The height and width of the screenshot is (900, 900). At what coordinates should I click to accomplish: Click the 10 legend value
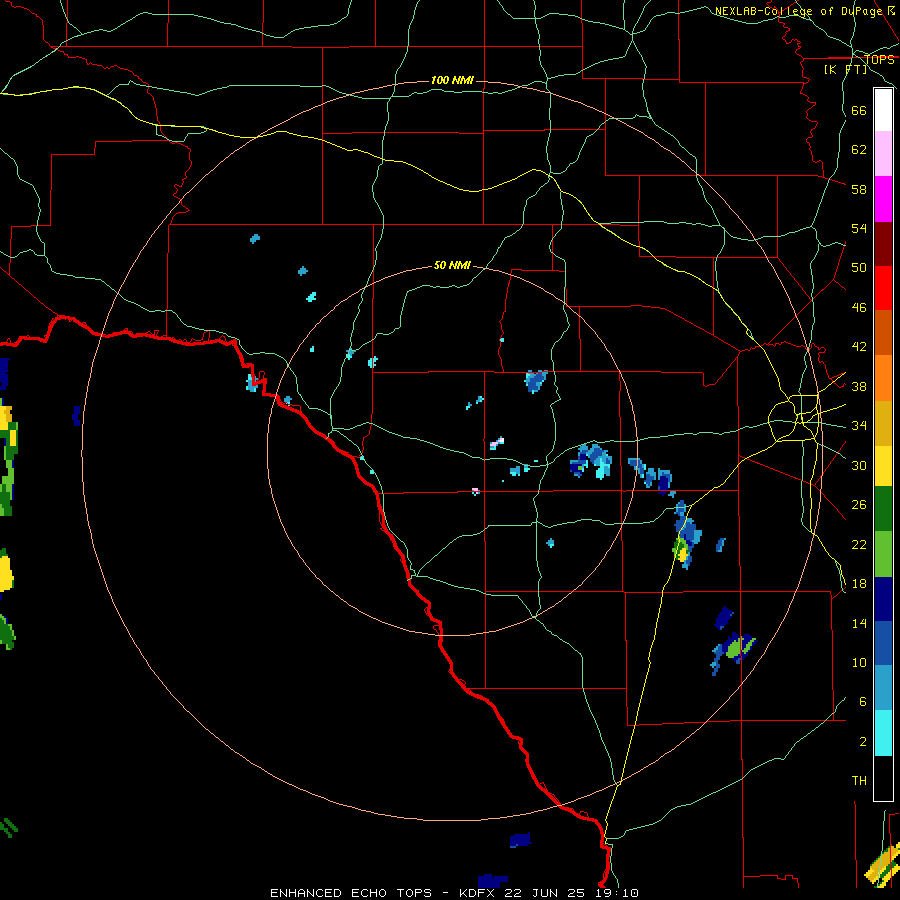pyautogui.click(x=859, y=662)
